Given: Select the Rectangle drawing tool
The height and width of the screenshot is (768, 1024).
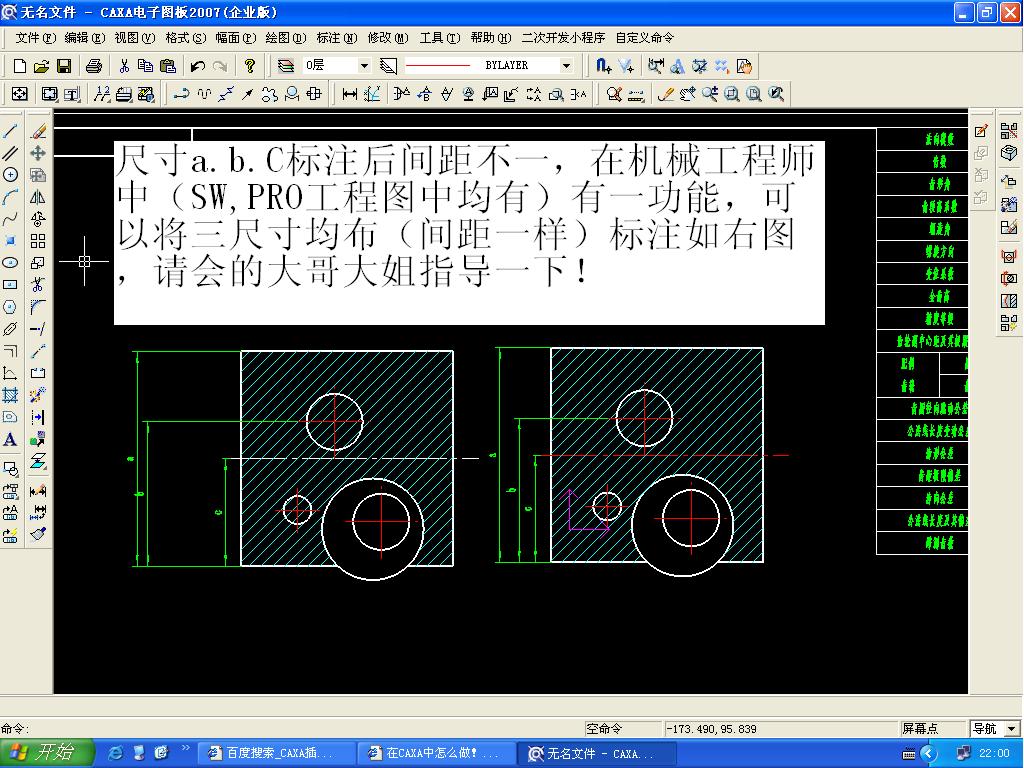Looking at the screenshot, I should pos(10,285).
